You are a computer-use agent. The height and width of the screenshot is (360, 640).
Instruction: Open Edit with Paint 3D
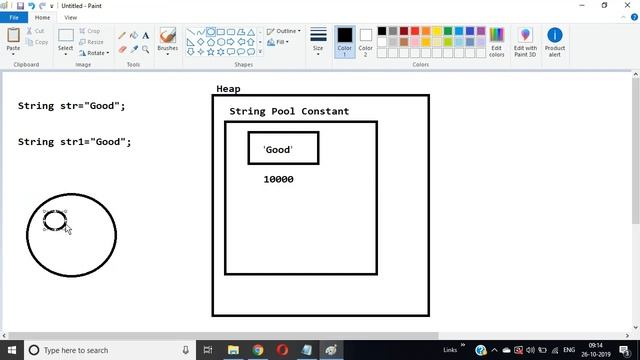tap(525, 42)
